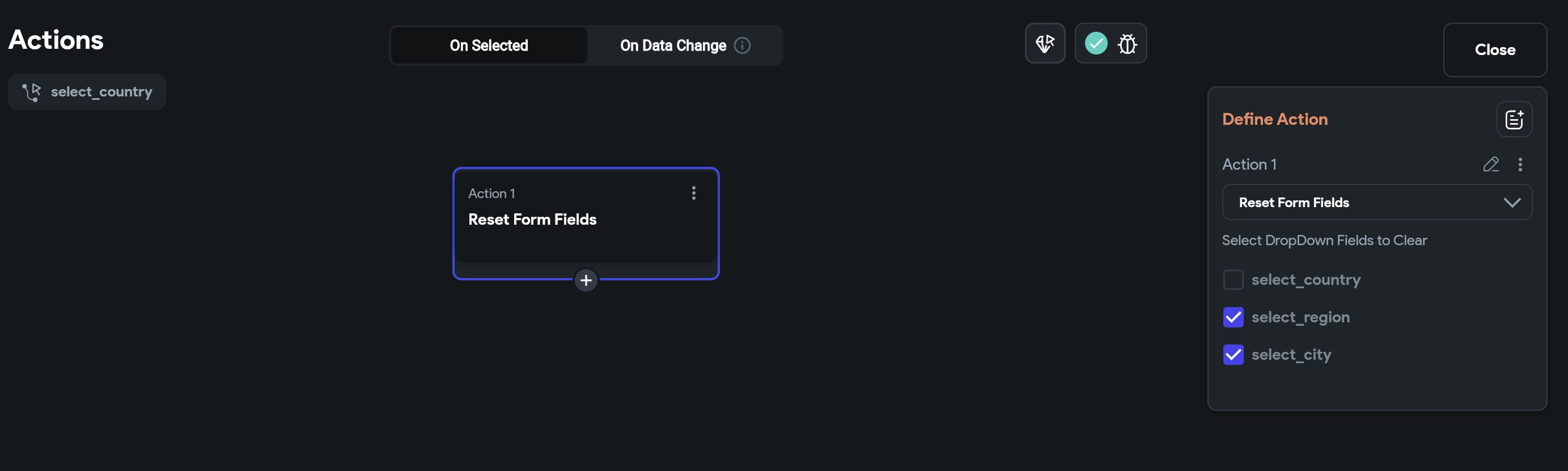Click the info icon beside On Data Change
Image resolution: width=1568 pixels, height=471 pixels.
click(742, 46)
